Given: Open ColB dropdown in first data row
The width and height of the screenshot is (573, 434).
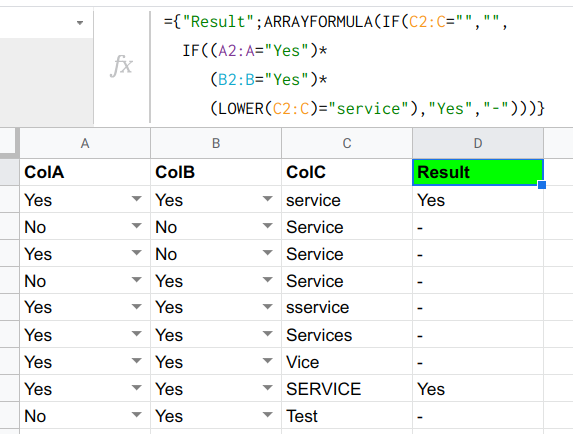Looking at the screenshot, I should [268, 199].
